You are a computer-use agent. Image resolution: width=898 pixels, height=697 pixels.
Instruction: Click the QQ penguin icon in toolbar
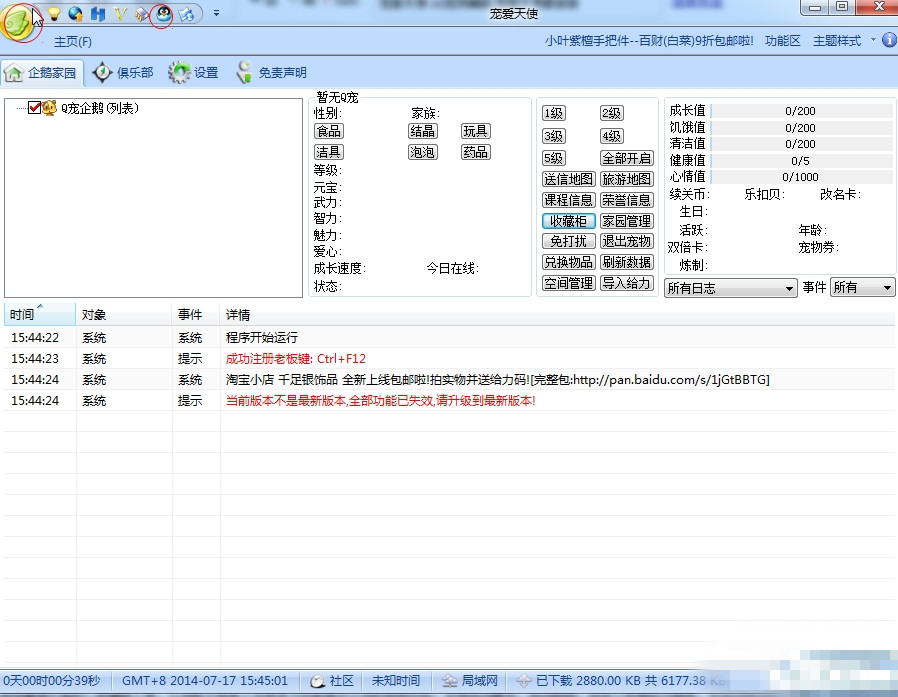(161, 13)
